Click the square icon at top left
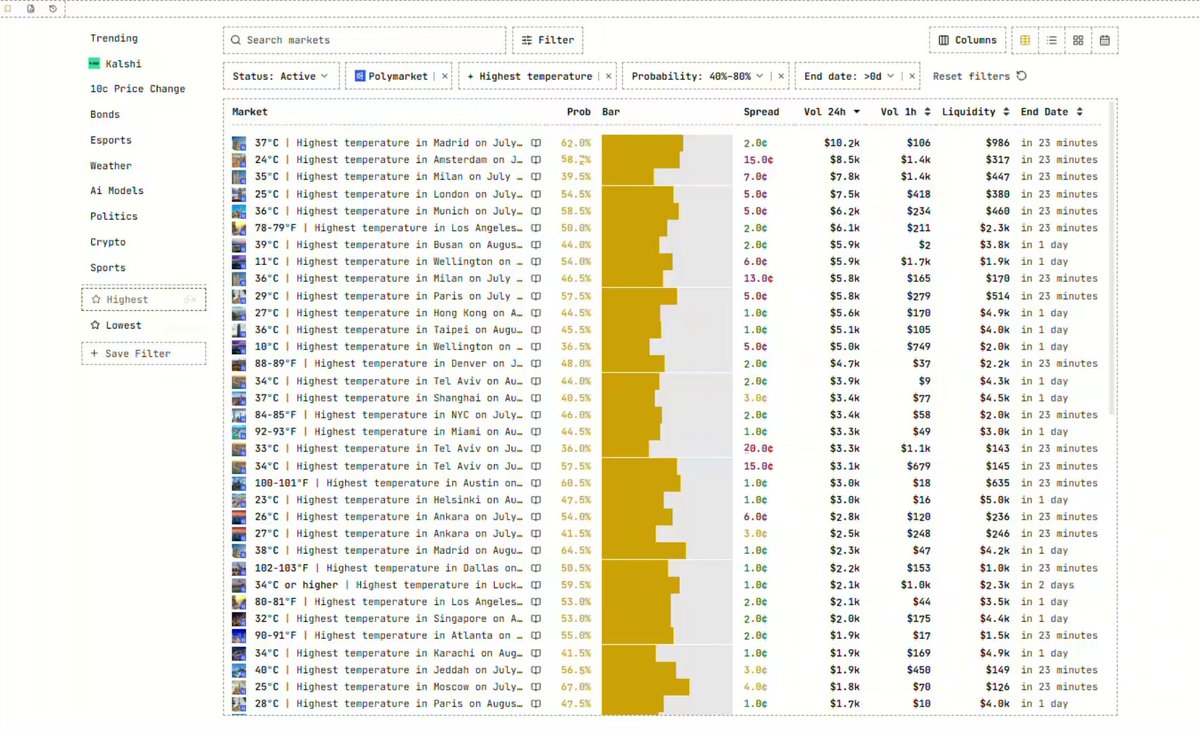Image resolution: width=1200 pixels, height=730 pixels. point(9,8)
